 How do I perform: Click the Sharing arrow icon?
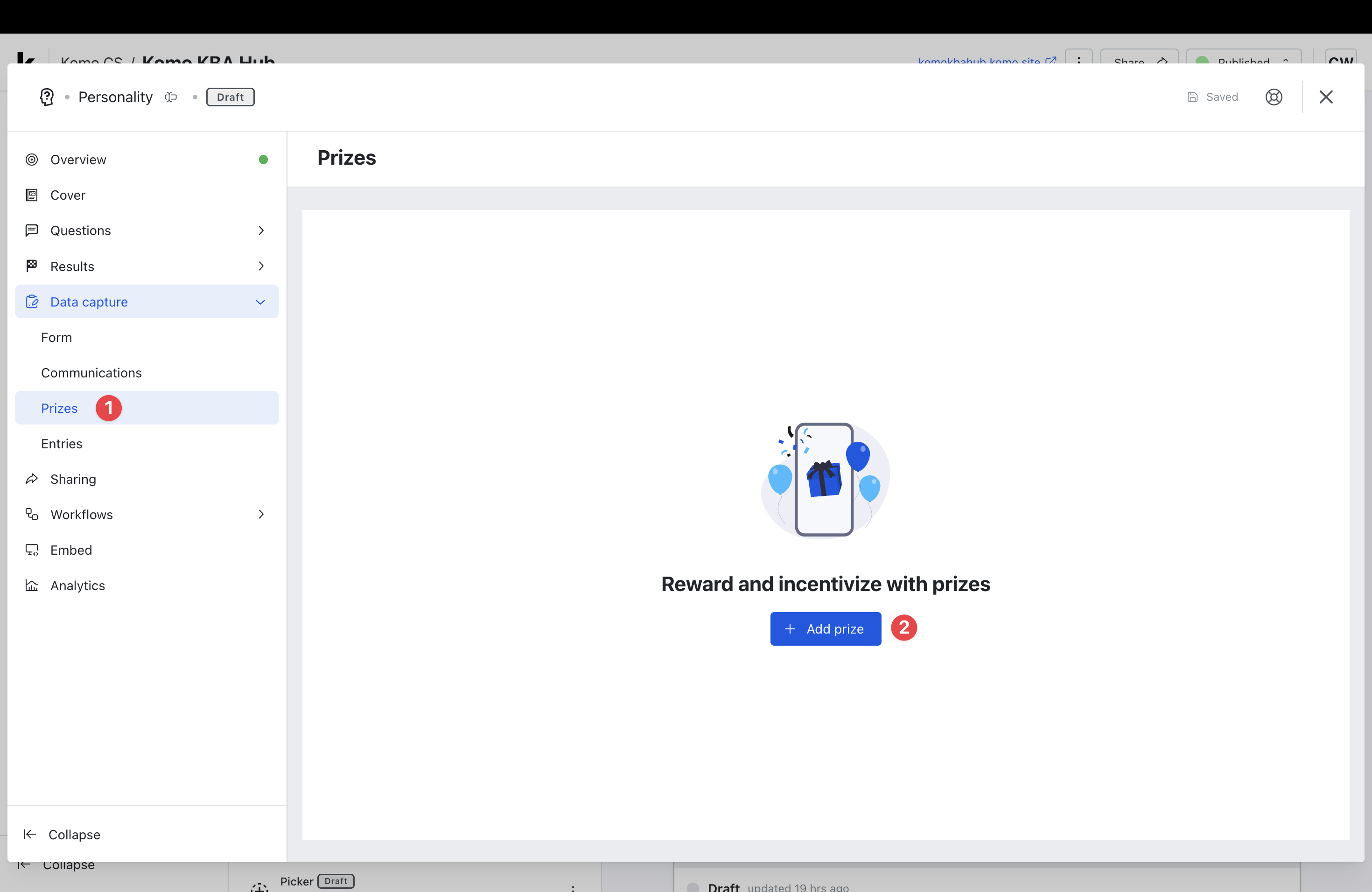click(32, 479)
